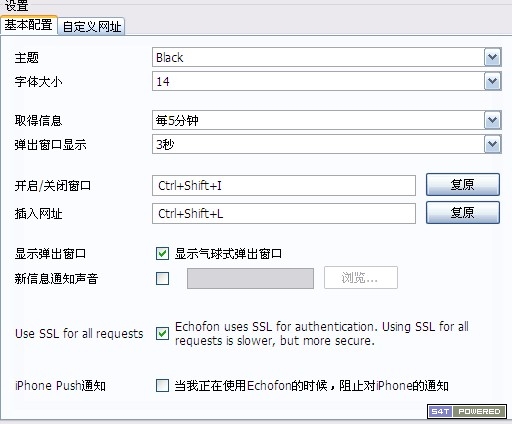The height and width of the screenshot is (424, 512).
Task: Switch to the 自定义网址 tab
Action: click(x=92, y=26)
